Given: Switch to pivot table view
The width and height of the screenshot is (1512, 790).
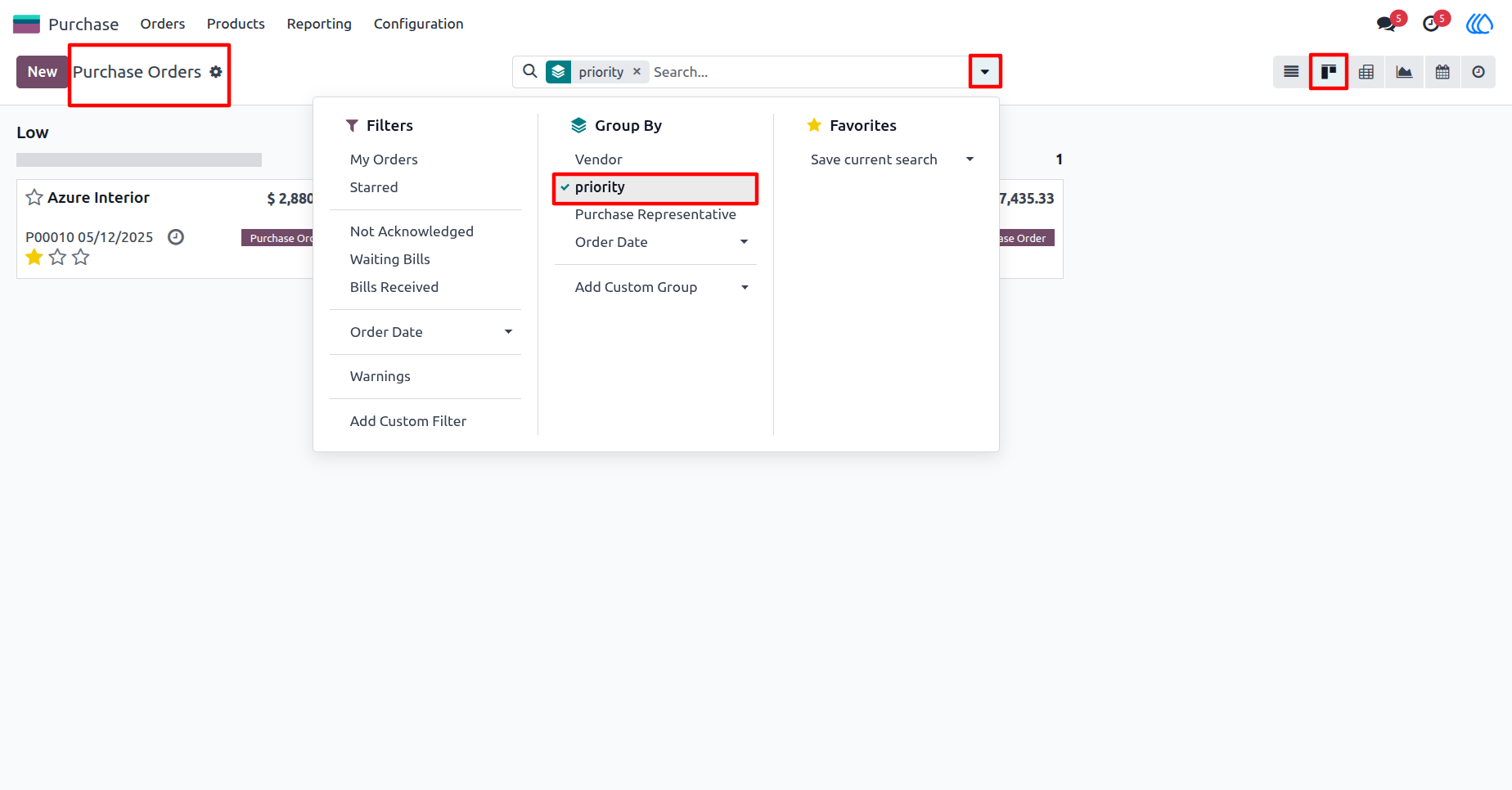Looking at the screenshot, I should pyautogui.click(x=1366, y=72).
